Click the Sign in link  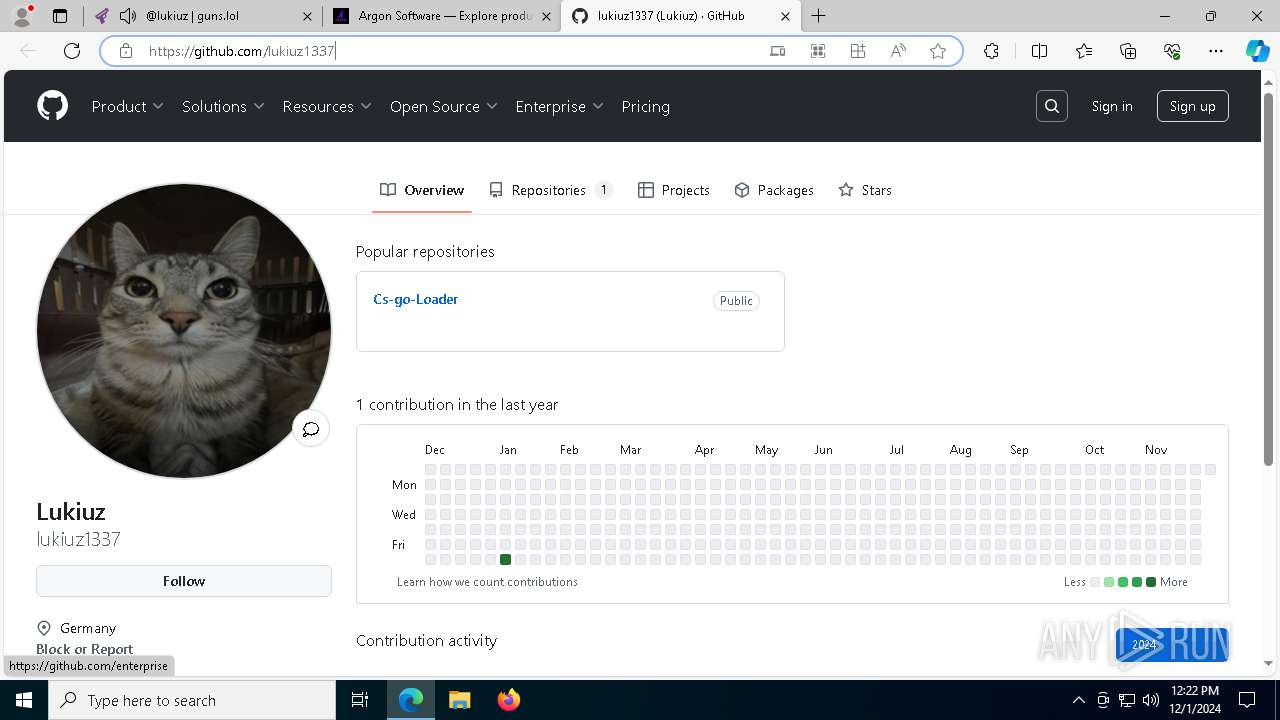coord(1112,106)
